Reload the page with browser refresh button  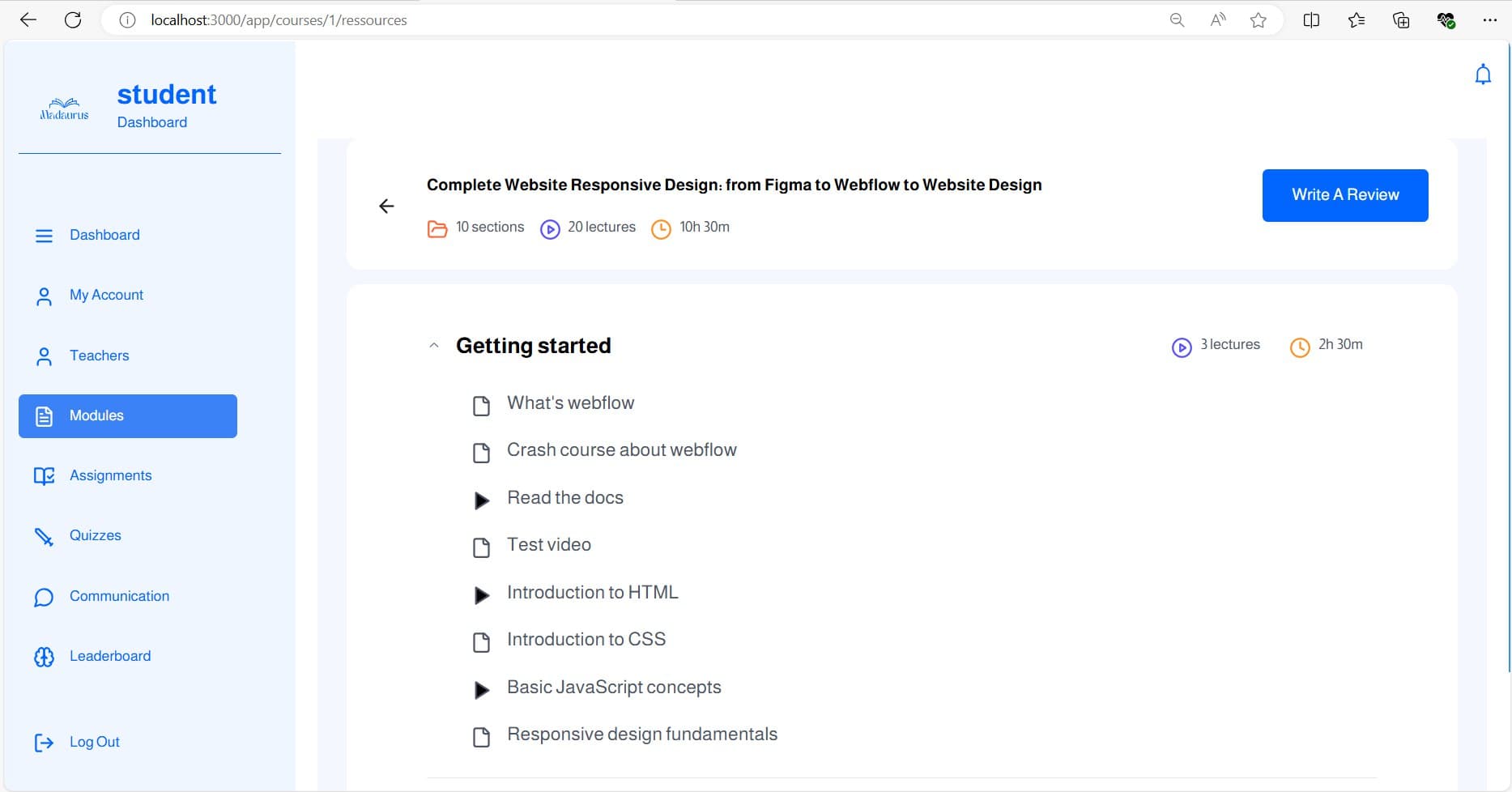[x=73, y=20]
